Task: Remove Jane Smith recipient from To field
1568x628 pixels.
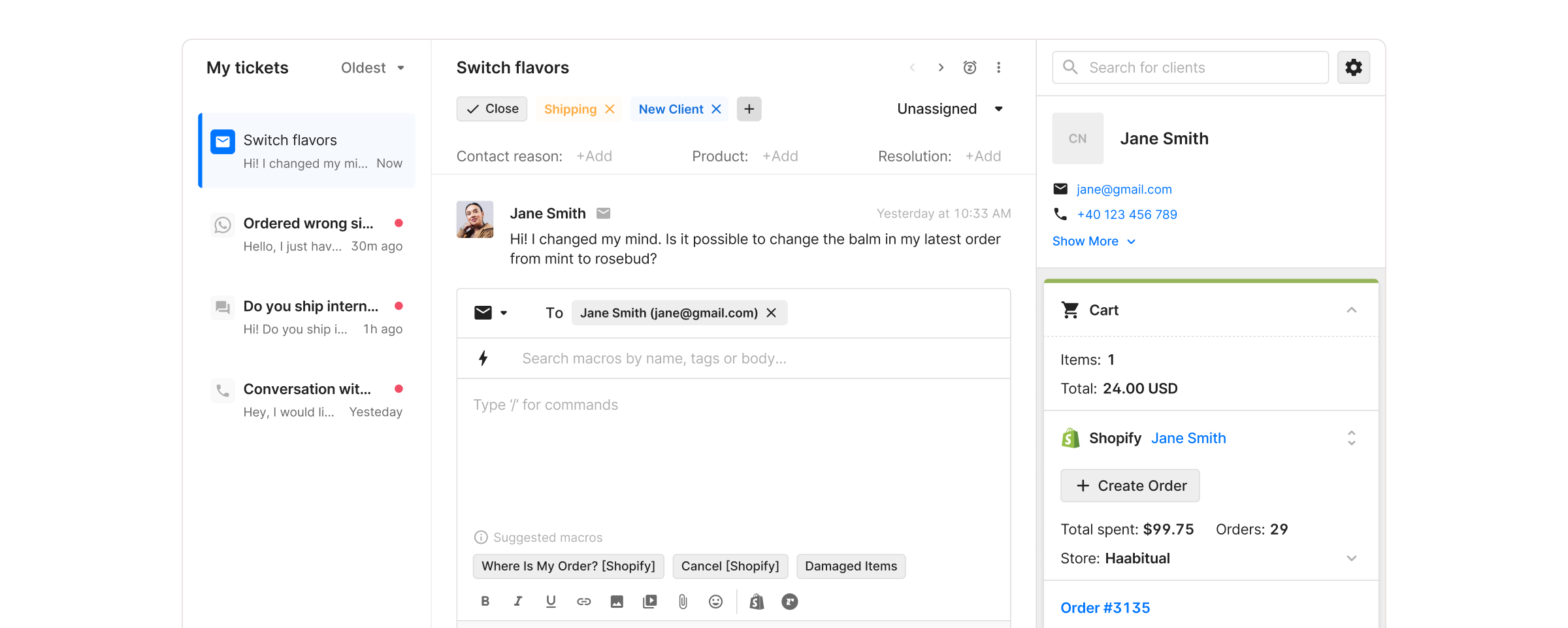Action: click(771, 313)
